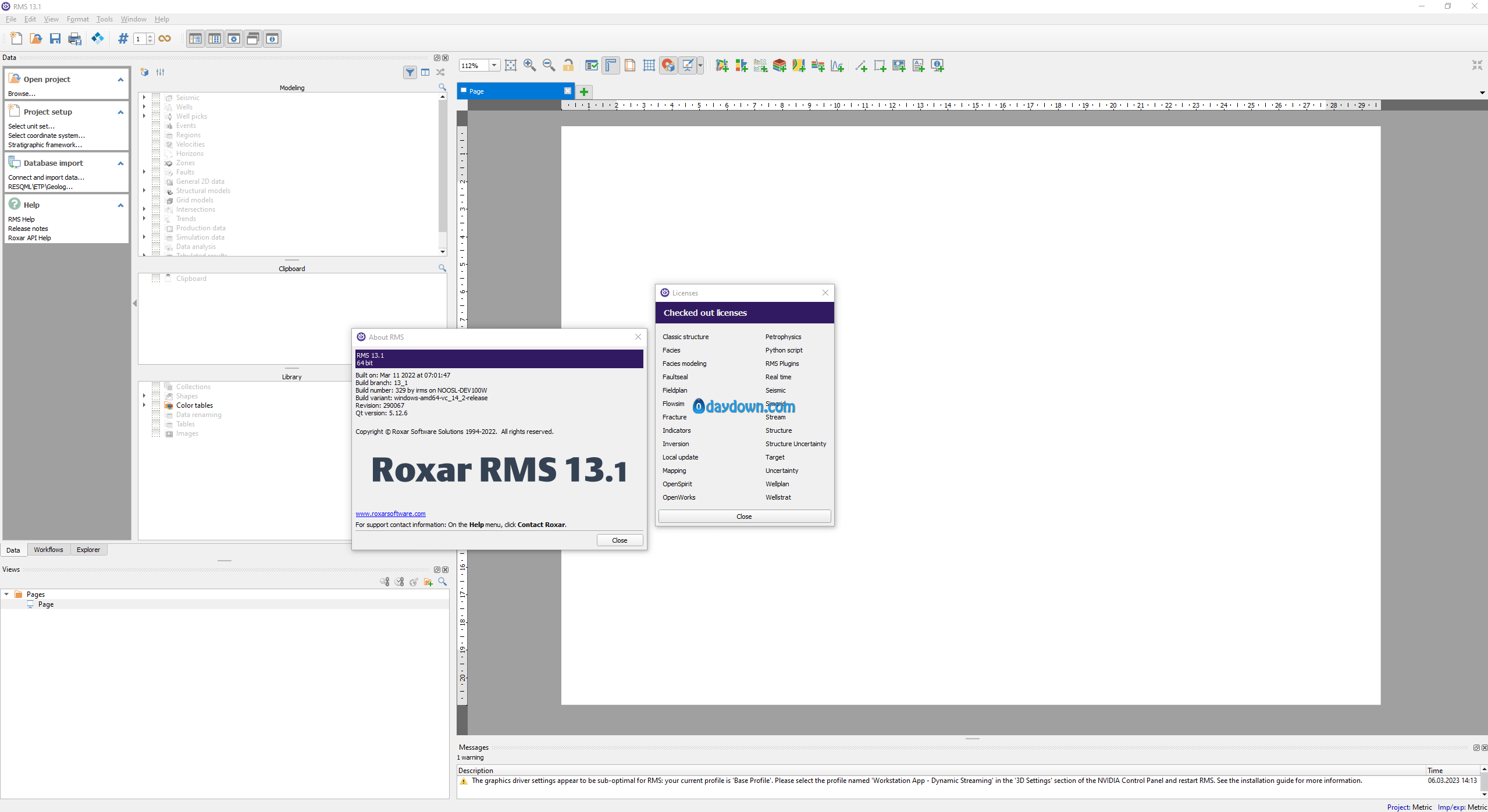Screen dimensions: 1488x812
Task: Toggle the 3D object magnet button
Action: click(x=668, y=65)
